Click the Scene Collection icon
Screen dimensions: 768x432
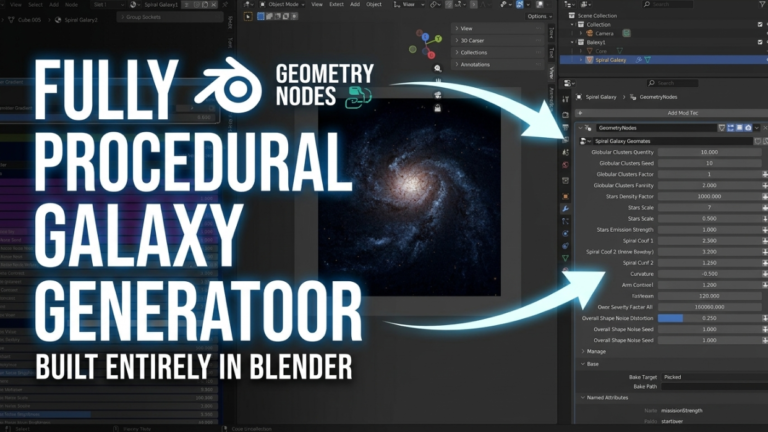point(572,16)
